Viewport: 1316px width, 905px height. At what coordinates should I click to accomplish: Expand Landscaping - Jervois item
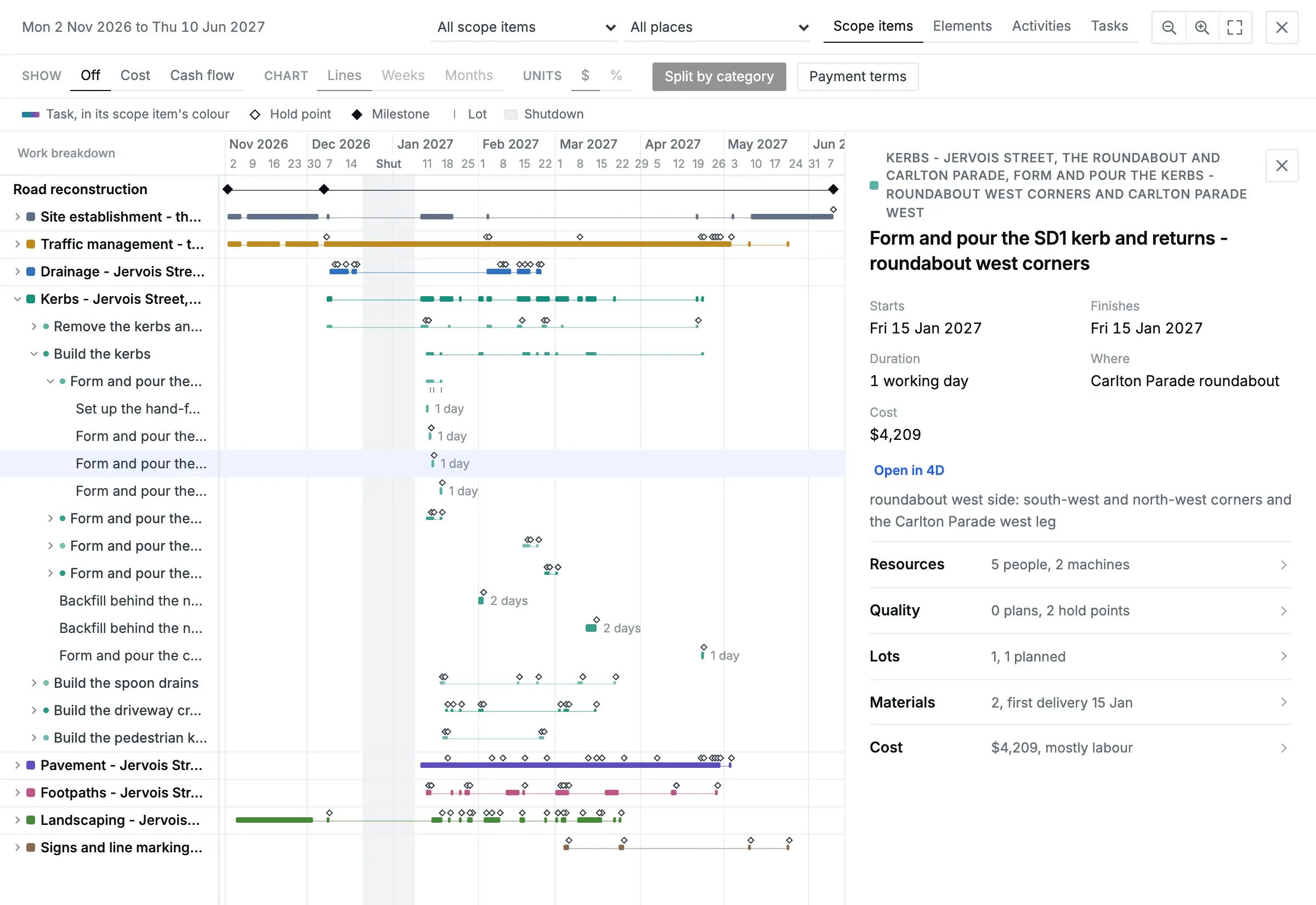[17, 820]
